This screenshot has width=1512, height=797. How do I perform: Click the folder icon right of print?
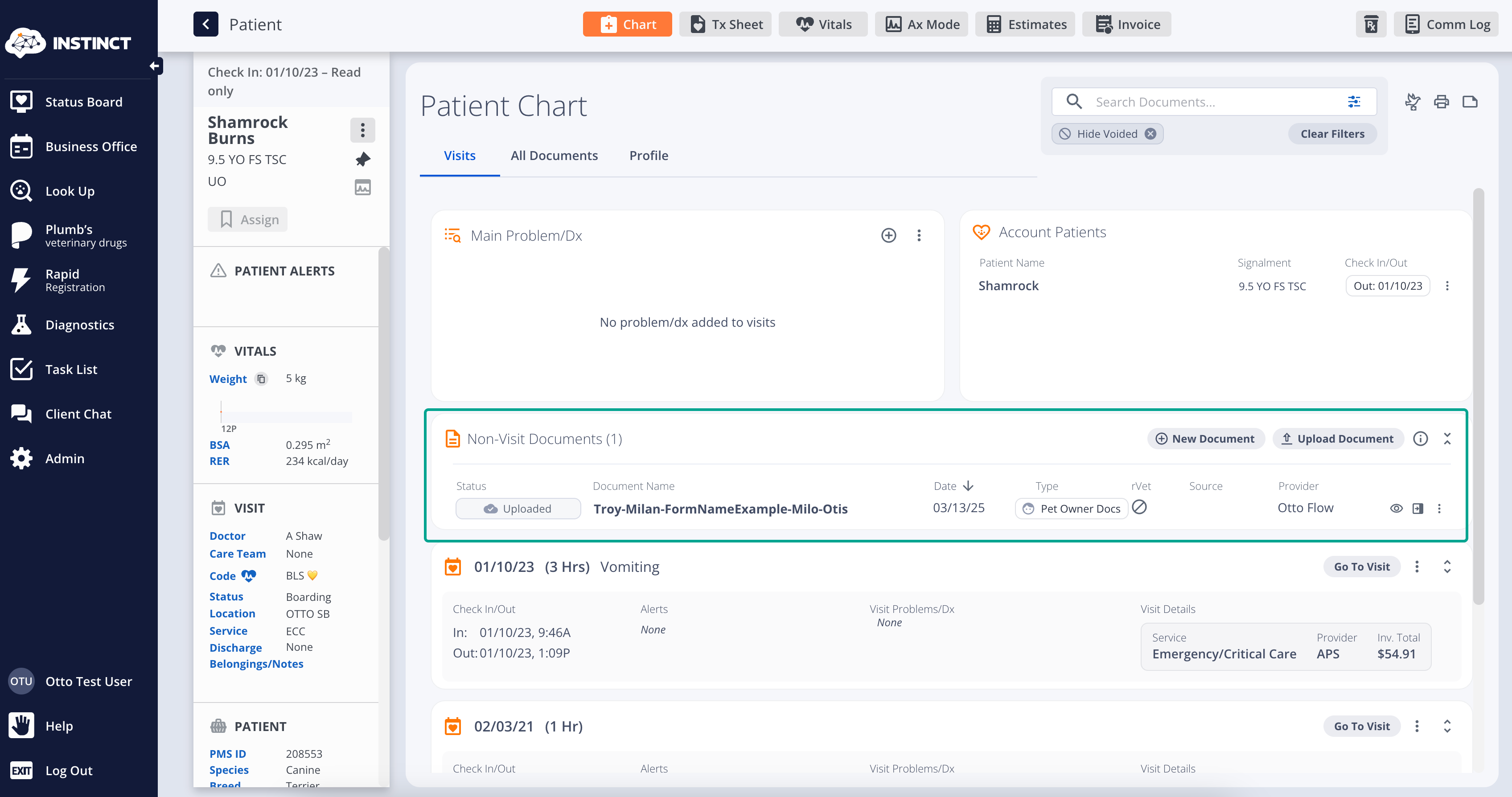coord(1470,102)
